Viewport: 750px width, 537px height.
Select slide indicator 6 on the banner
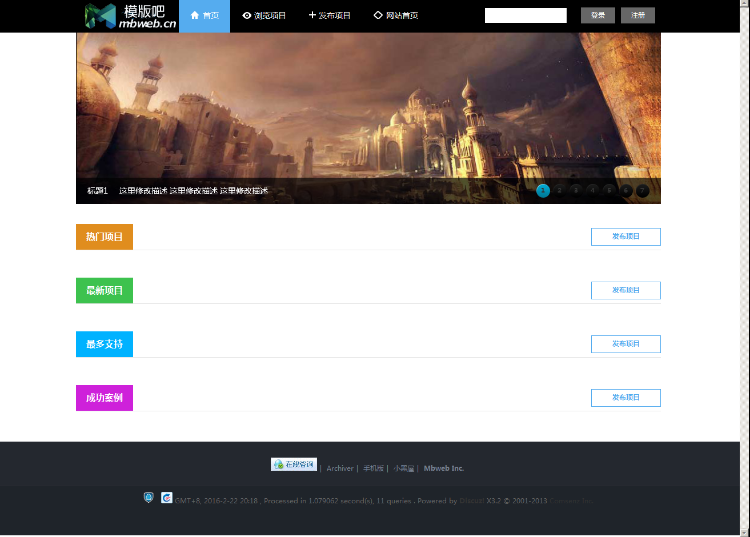click(626, 191)
